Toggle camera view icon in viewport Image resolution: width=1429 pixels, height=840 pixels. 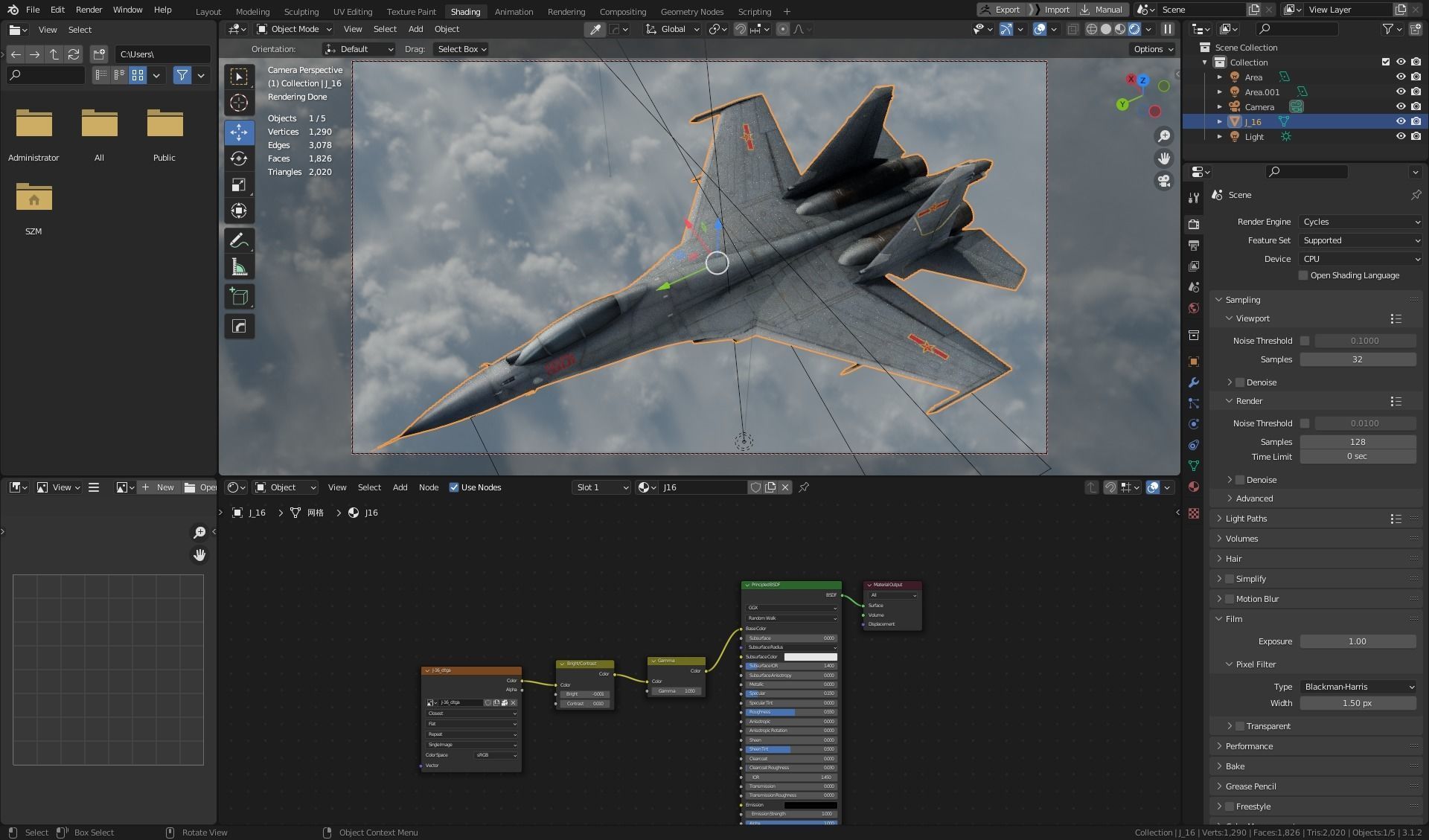pyautogui.click(x=1164, y=181)
